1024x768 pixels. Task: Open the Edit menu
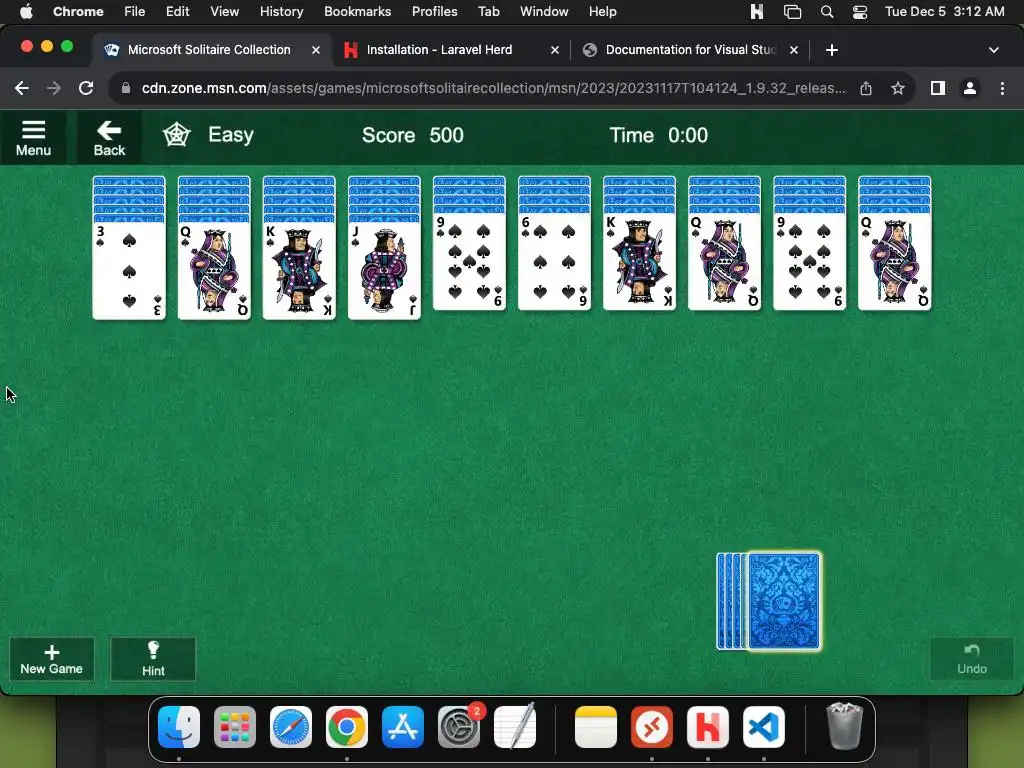click(178, 11)
